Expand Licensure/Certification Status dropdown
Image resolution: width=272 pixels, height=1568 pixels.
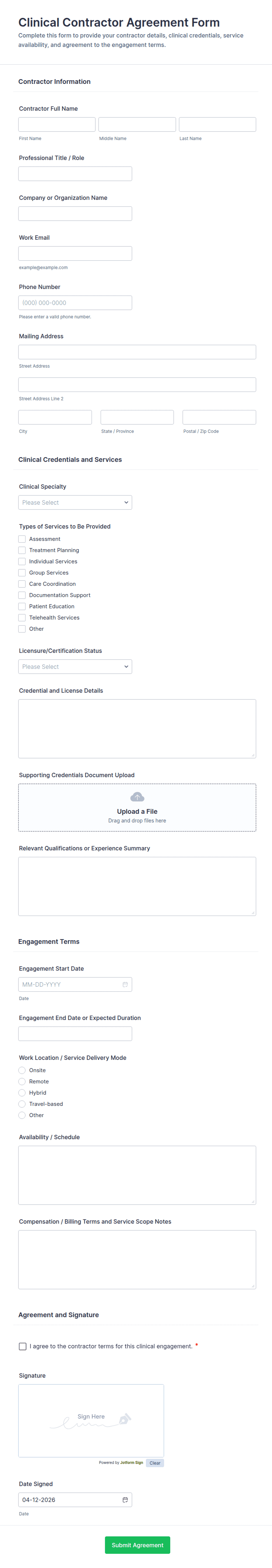point(75,667)
